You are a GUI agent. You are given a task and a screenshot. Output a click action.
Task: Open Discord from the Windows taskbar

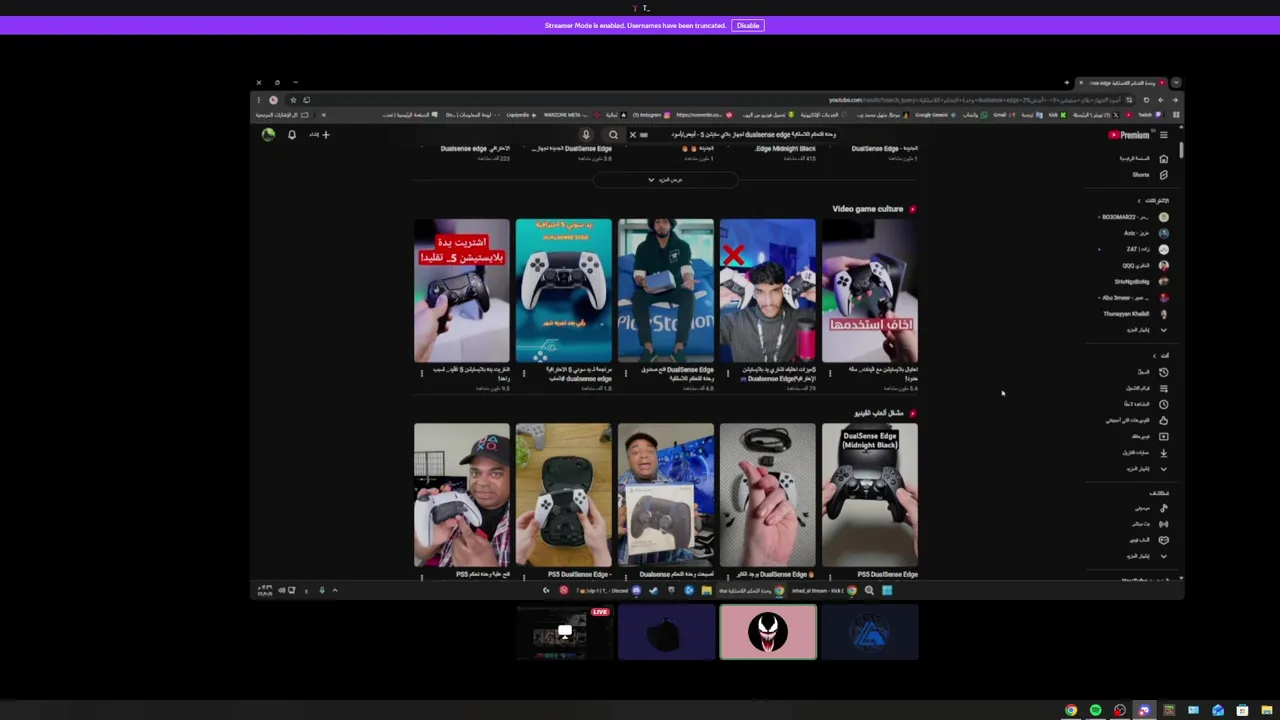(x=1144, y=710)
